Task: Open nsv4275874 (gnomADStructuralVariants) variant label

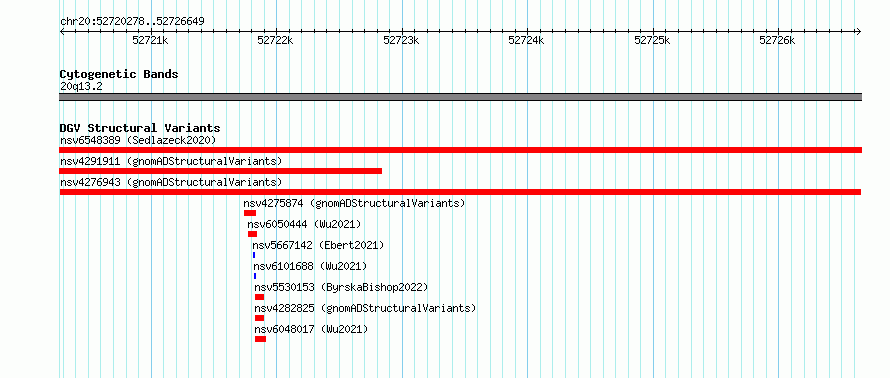Action: 354,203
